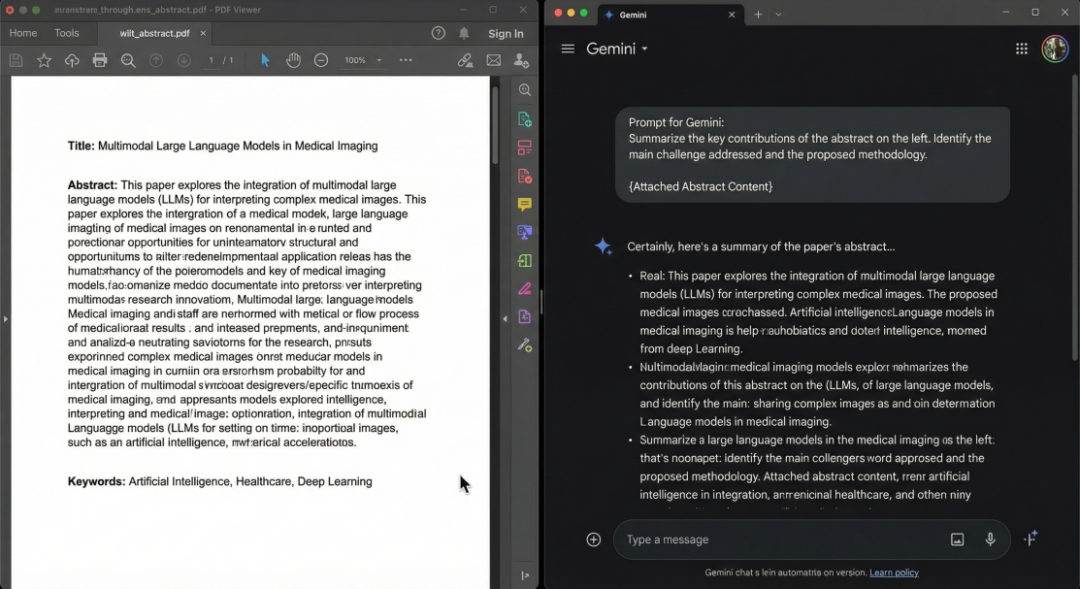Activate the Hand pan tool

(x=293, y=61)
